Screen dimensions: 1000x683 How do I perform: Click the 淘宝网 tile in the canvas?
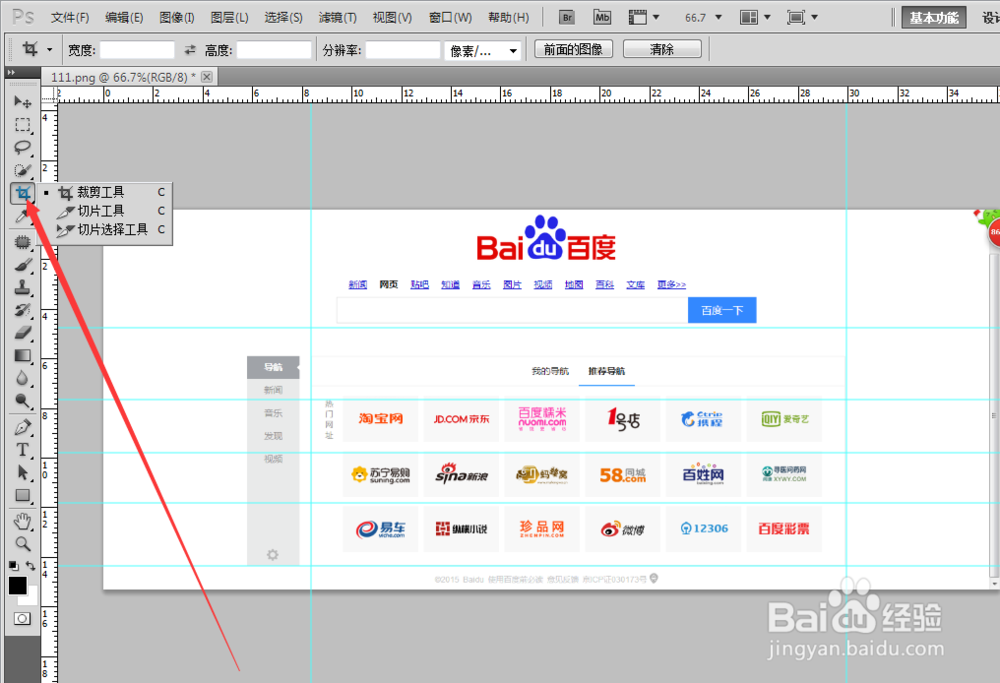(380, 419)
